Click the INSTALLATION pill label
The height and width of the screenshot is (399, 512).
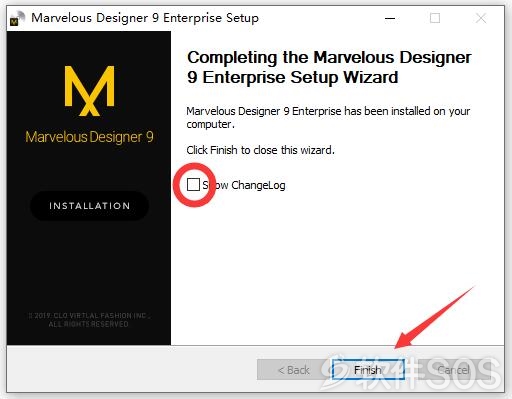(x=89, y=206)
